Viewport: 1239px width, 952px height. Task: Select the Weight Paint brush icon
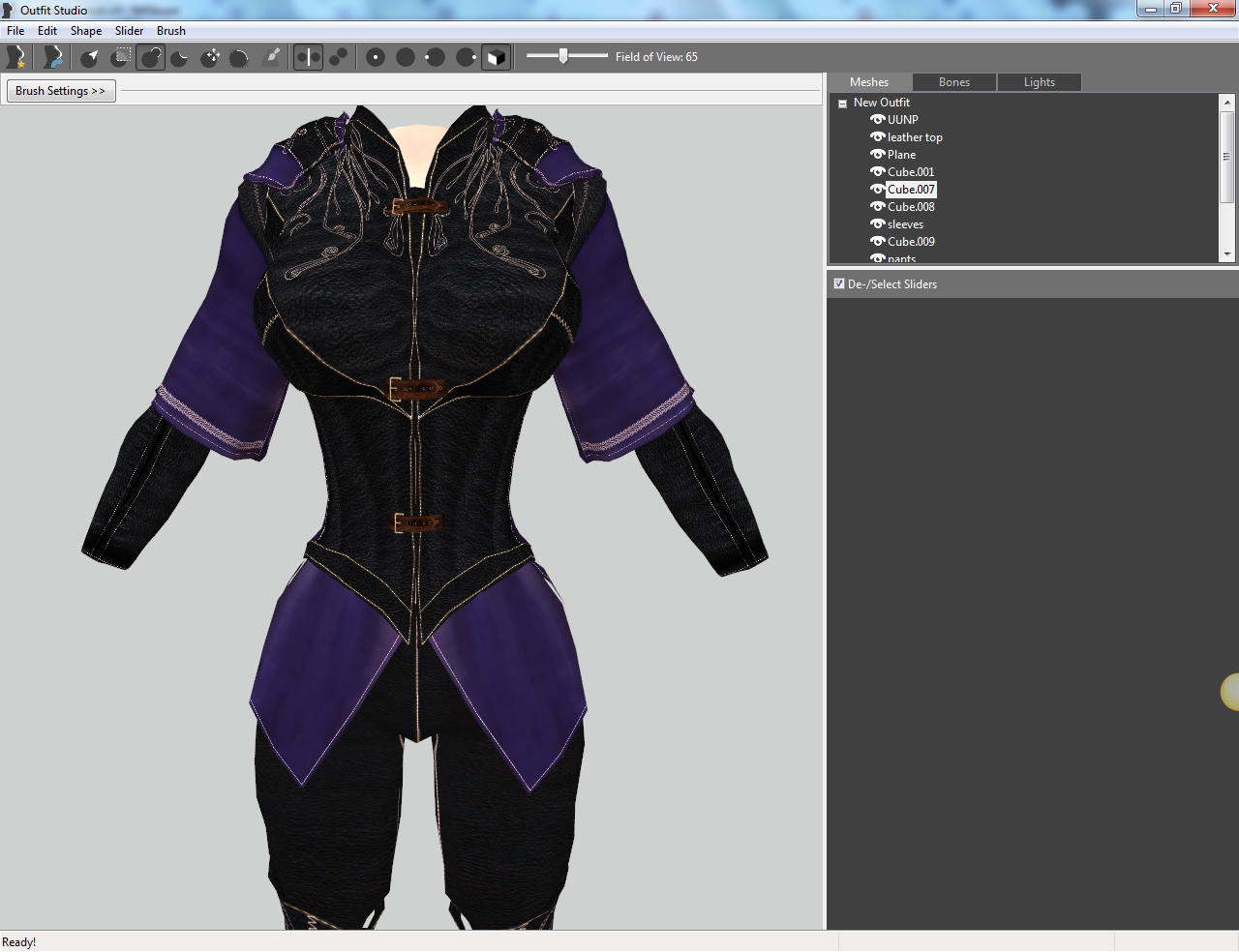(272, 57)
